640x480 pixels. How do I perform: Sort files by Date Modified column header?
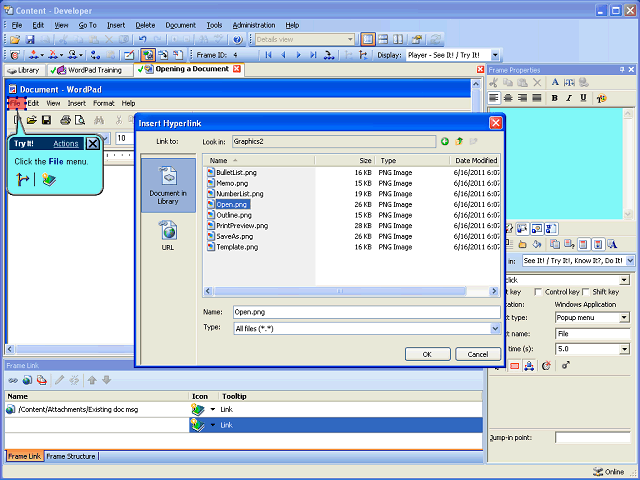tap(475, 160)
